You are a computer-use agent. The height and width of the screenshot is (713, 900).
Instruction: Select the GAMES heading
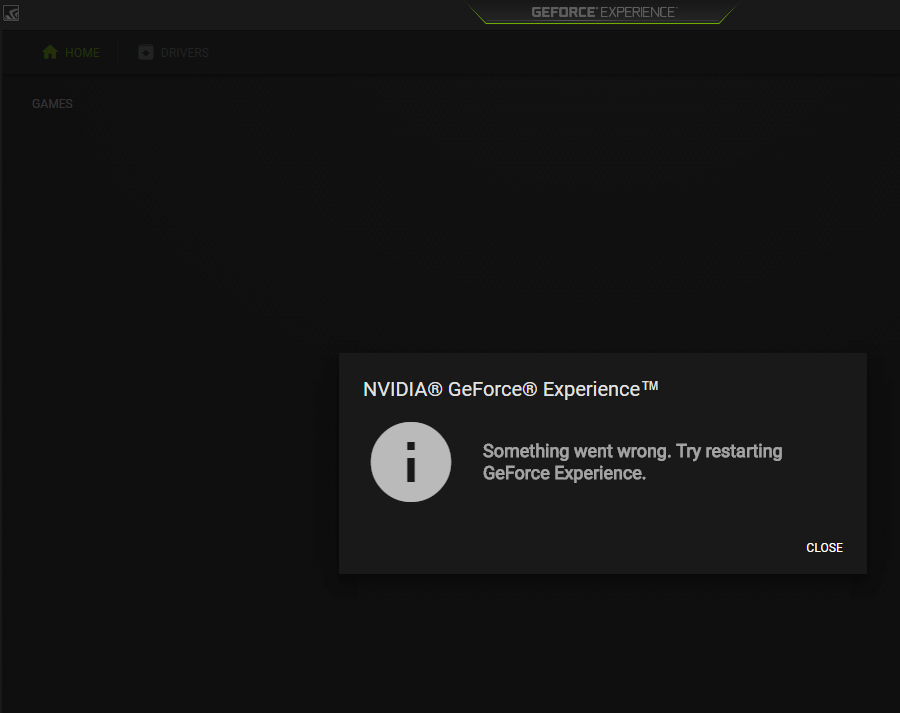click(x=52, y=104)
